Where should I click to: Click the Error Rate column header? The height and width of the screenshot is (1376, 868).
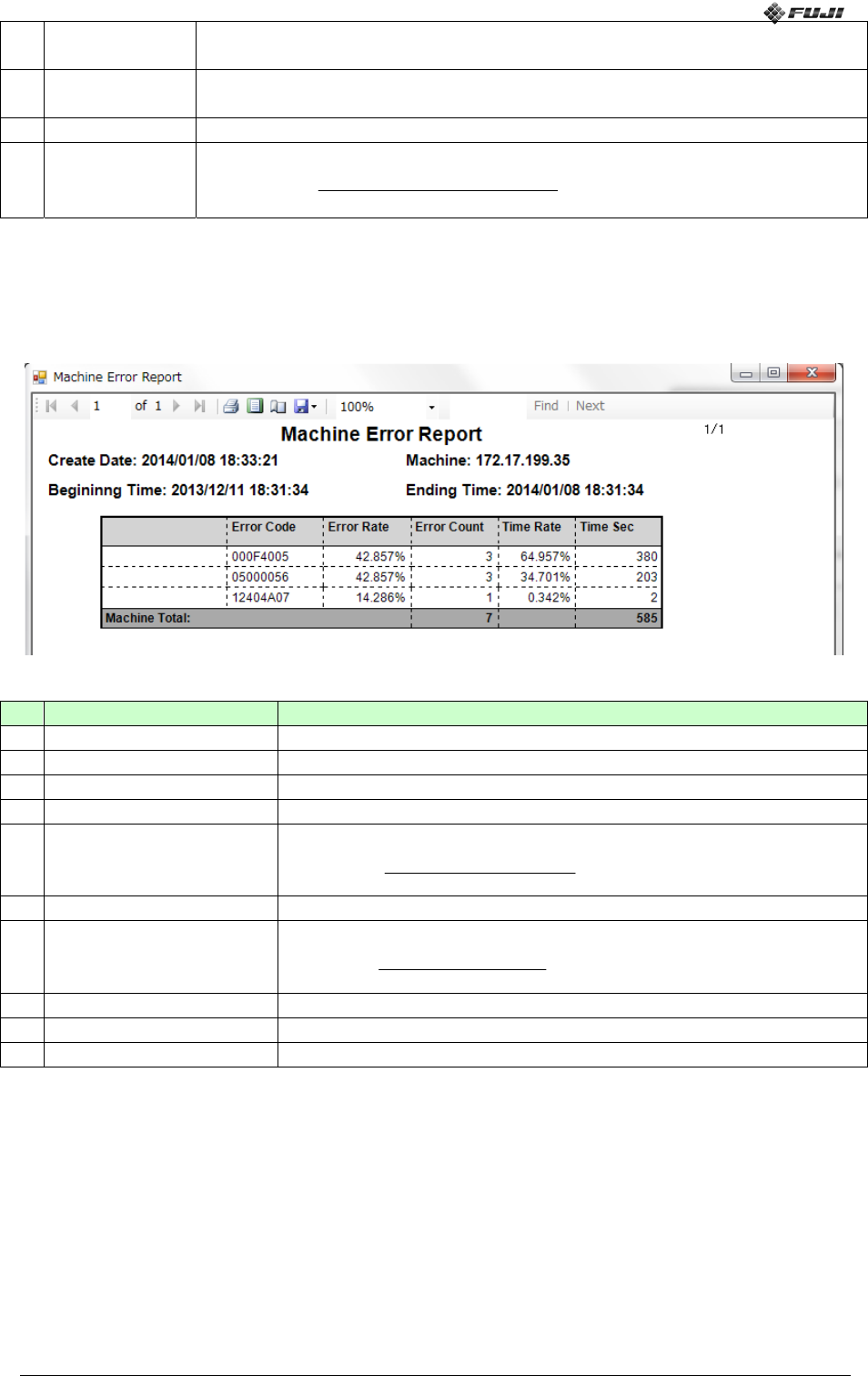(x=358, y=527)
